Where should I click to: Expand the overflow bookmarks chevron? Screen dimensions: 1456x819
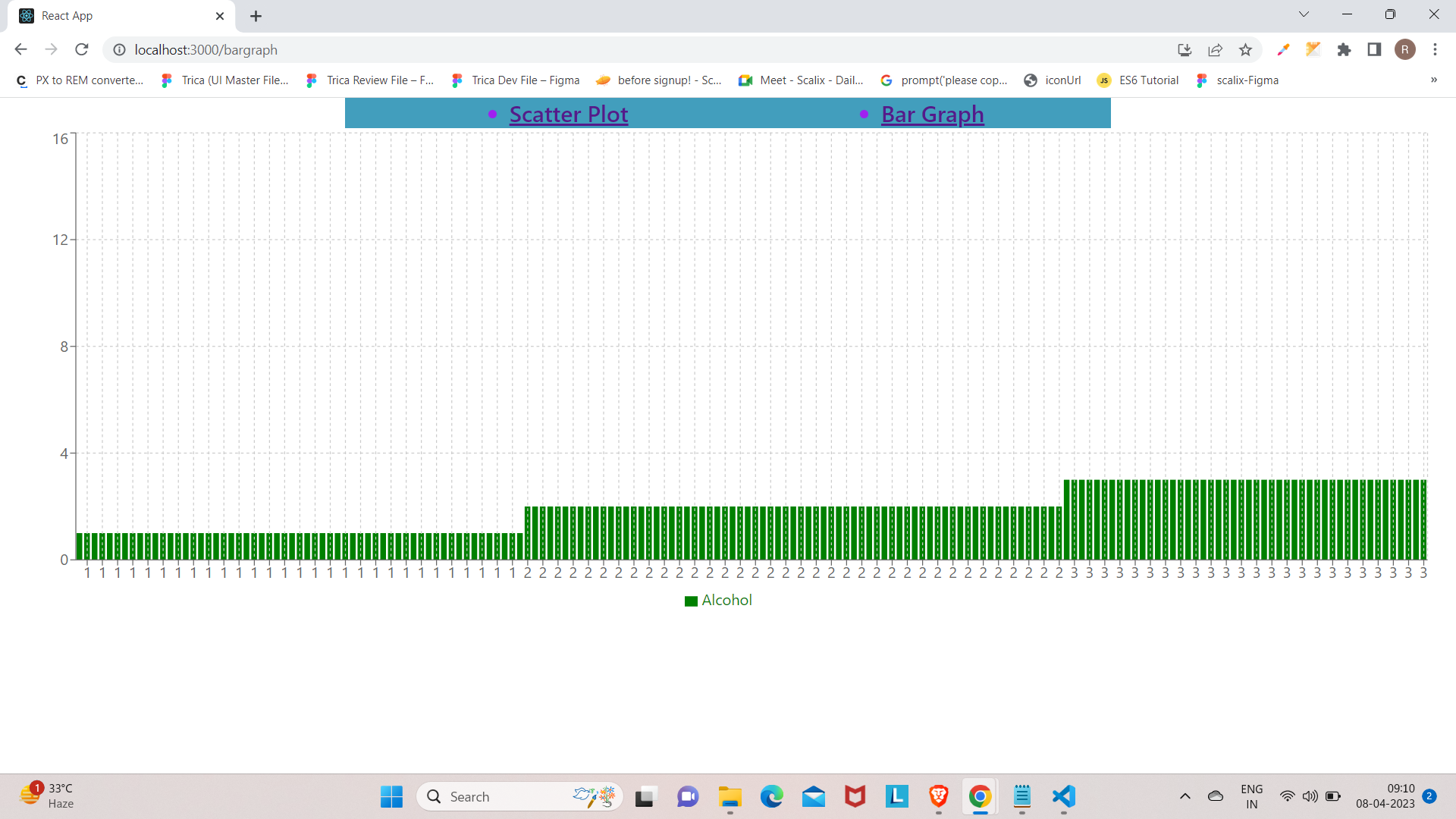1434,80
